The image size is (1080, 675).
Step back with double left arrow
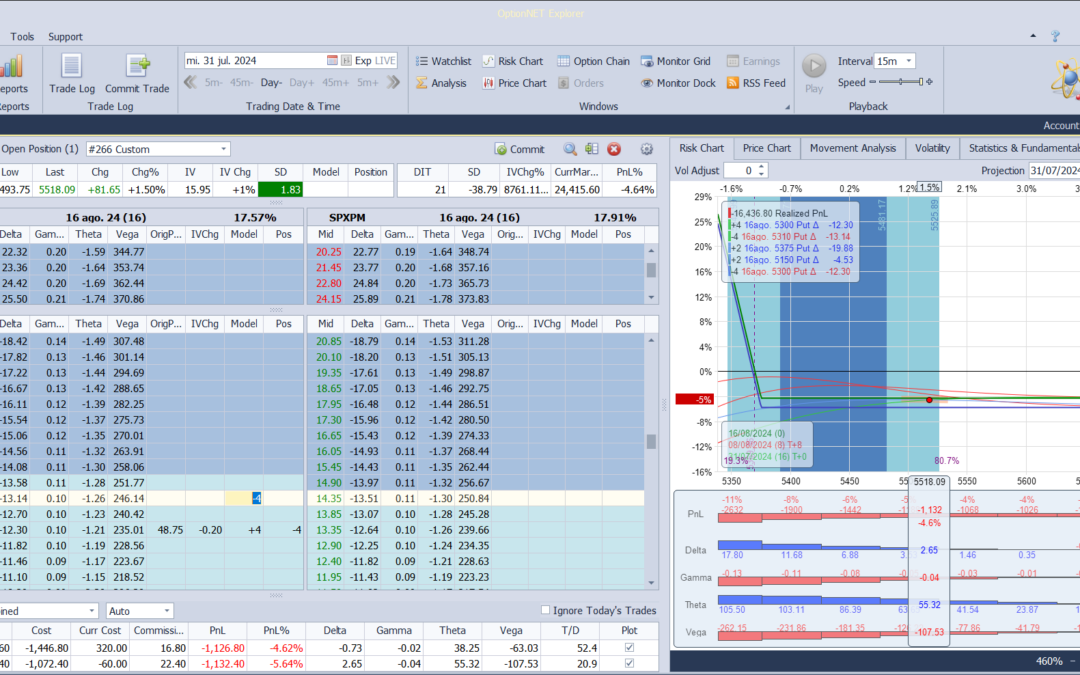pyautogui.click(x=190, y=83)
